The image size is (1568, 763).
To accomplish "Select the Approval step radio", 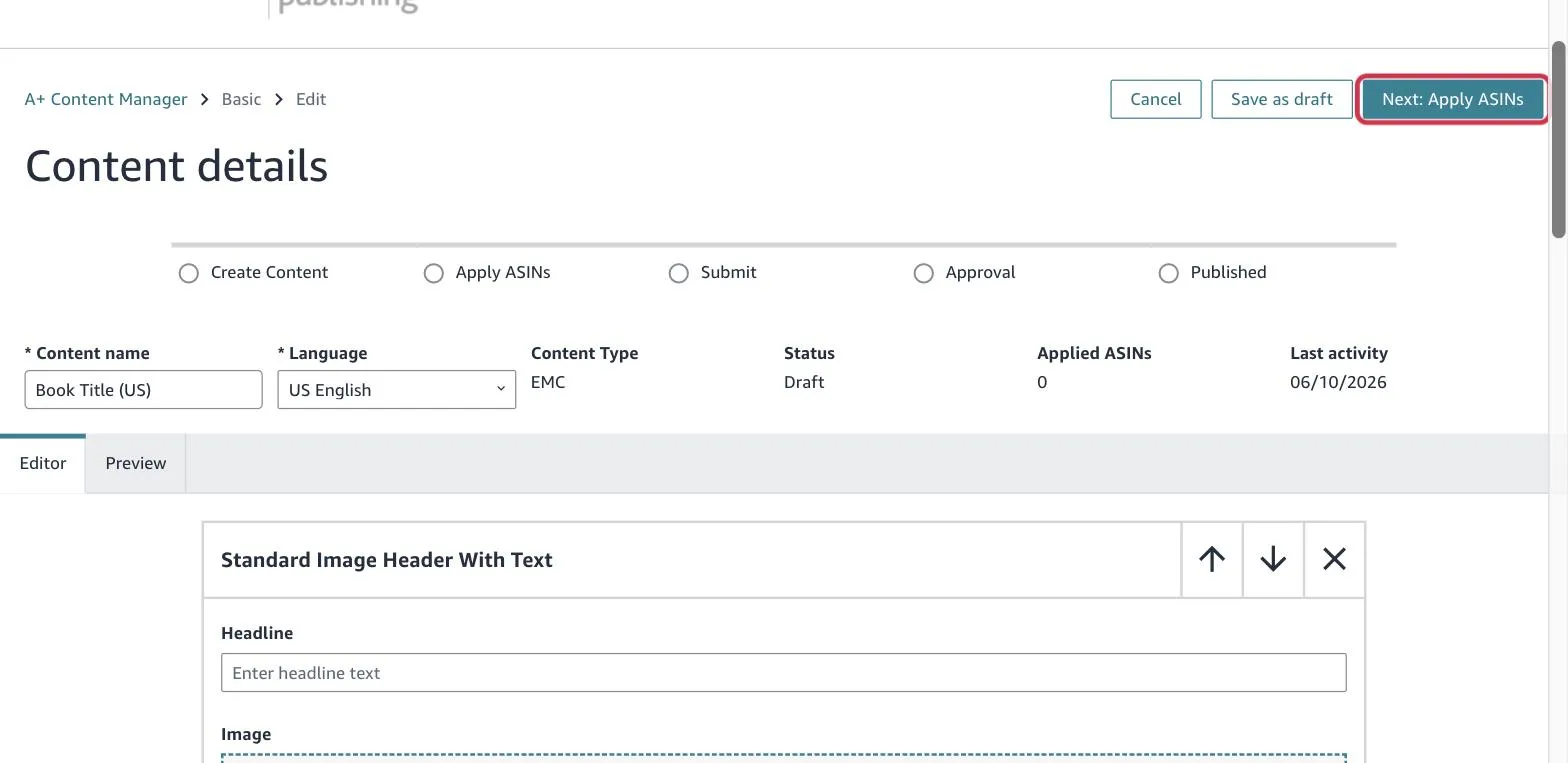I will 923,273.
